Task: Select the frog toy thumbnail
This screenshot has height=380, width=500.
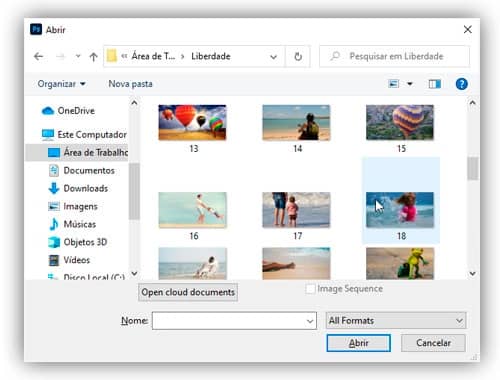Action: click(x=400, y=263)
